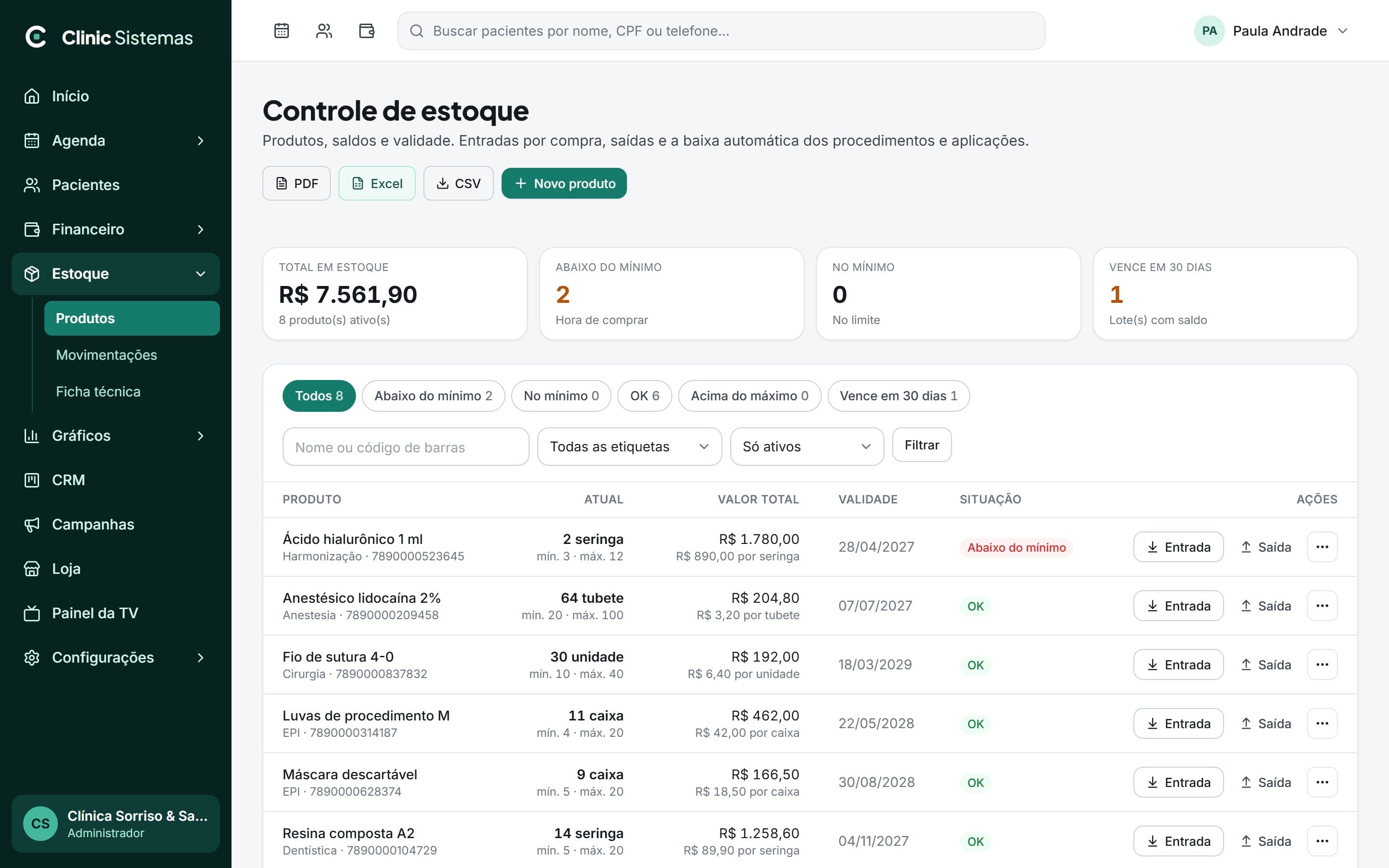
Task: Click the Novo produto button
Action: [564, 183]
